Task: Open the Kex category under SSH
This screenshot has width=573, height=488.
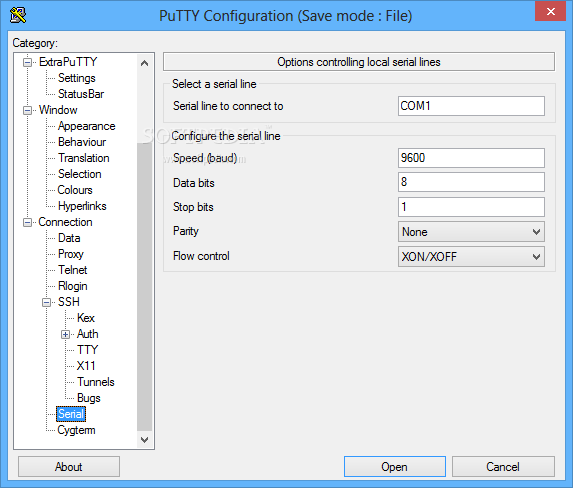Action: coord(86,318)
